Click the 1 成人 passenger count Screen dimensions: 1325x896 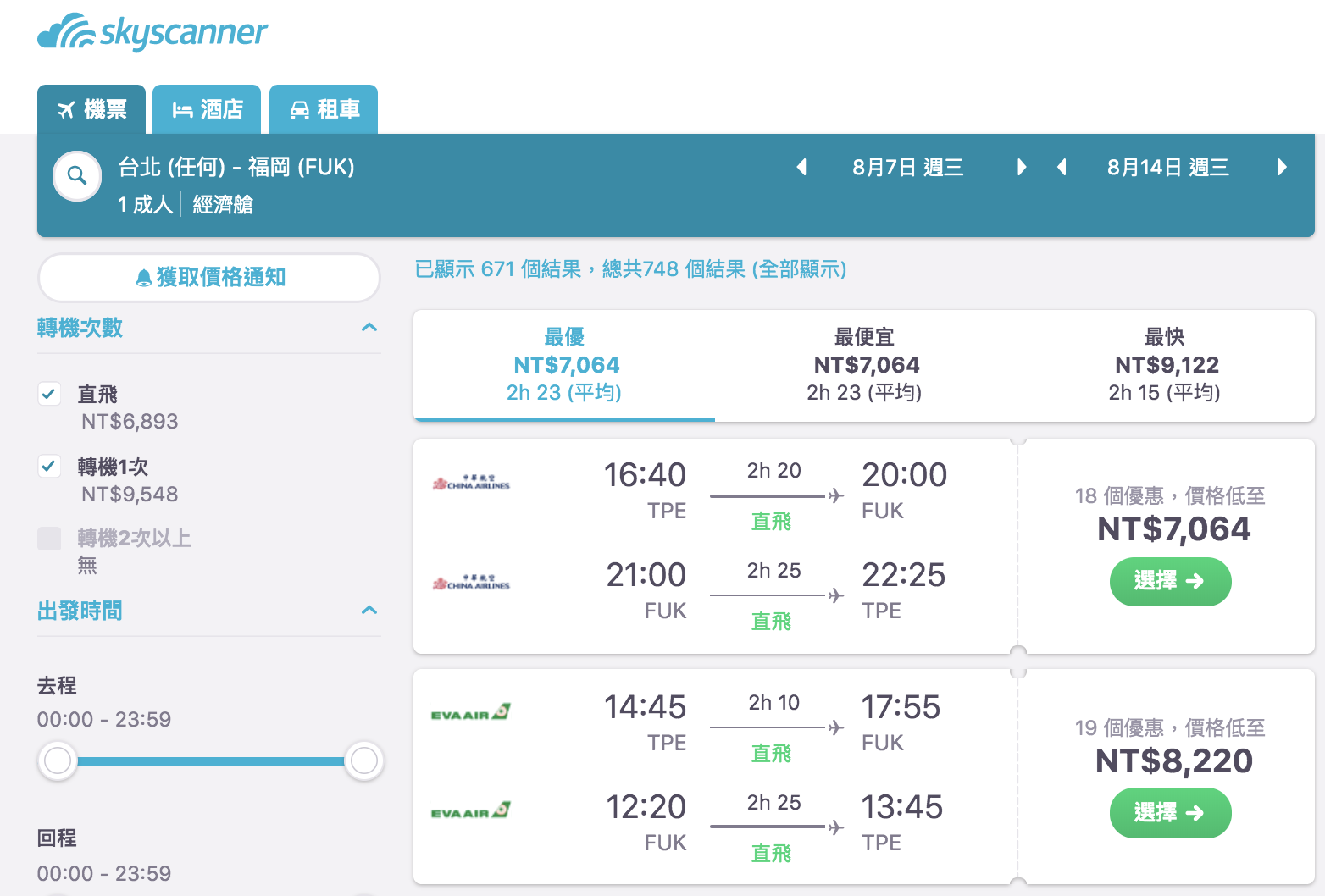click(x=145, y=204)
